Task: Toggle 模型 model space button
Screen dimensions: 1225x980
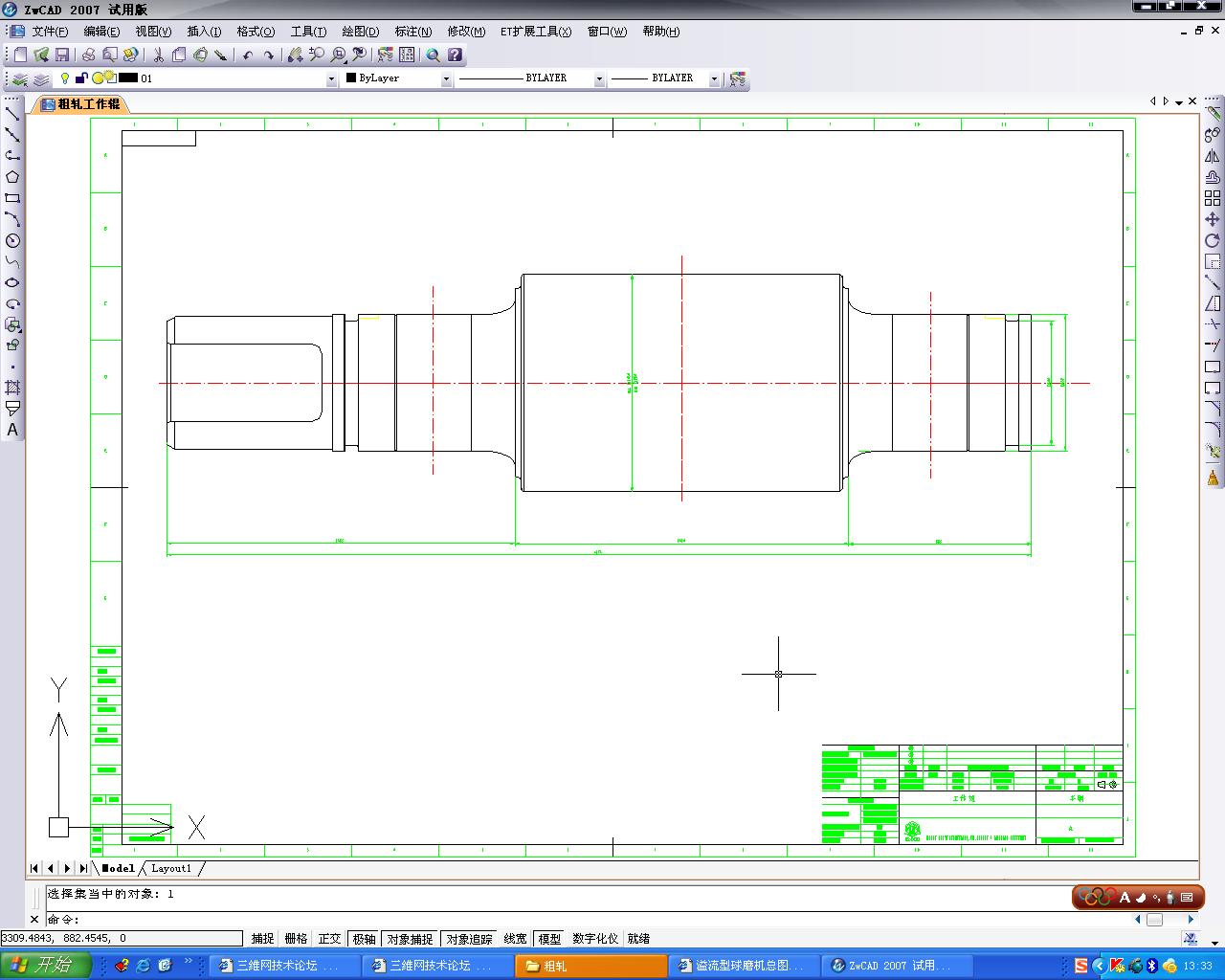Action: (x=550, y=939)
